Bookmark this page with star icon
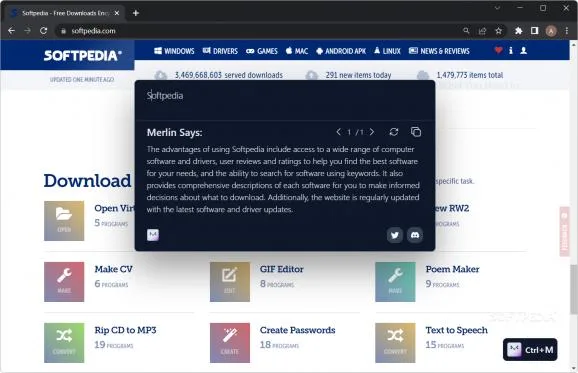 point(498,31)
